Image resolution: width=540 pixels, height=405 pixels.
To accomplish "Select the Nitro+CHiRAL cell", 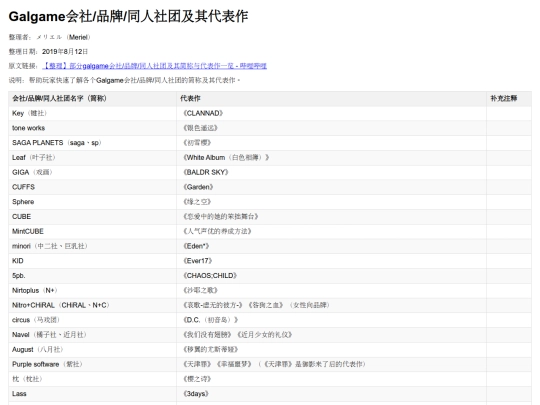I will tap(92, 305).
